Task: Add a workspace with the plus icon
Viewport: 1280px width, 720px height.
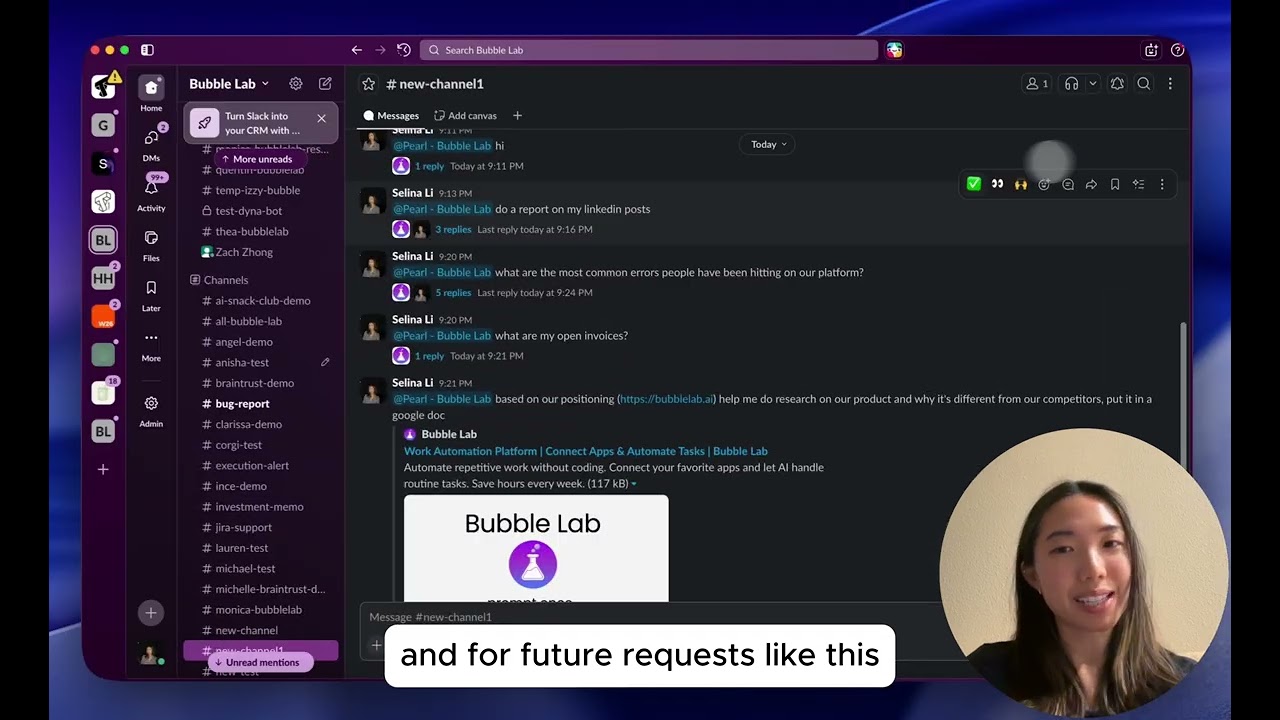Action: (x=103, y=469)
